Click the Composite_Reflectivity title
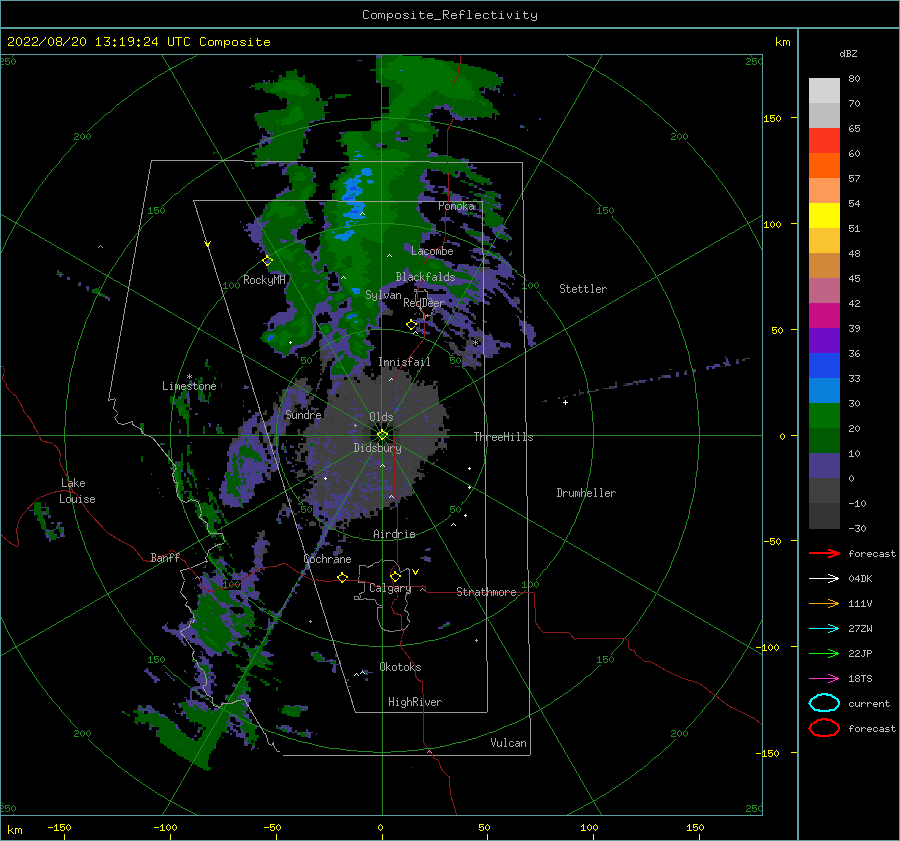This screenshot has width=900, height=841. [449, 15]
